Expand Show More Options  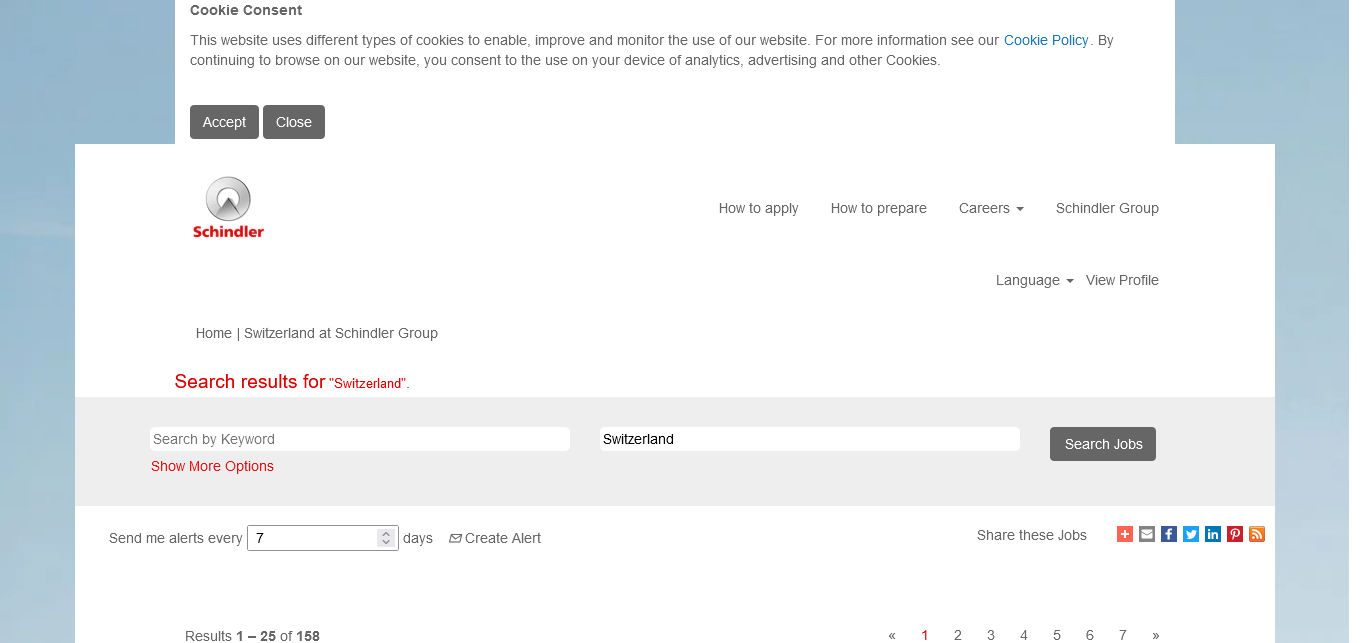(x=212, y=466)
